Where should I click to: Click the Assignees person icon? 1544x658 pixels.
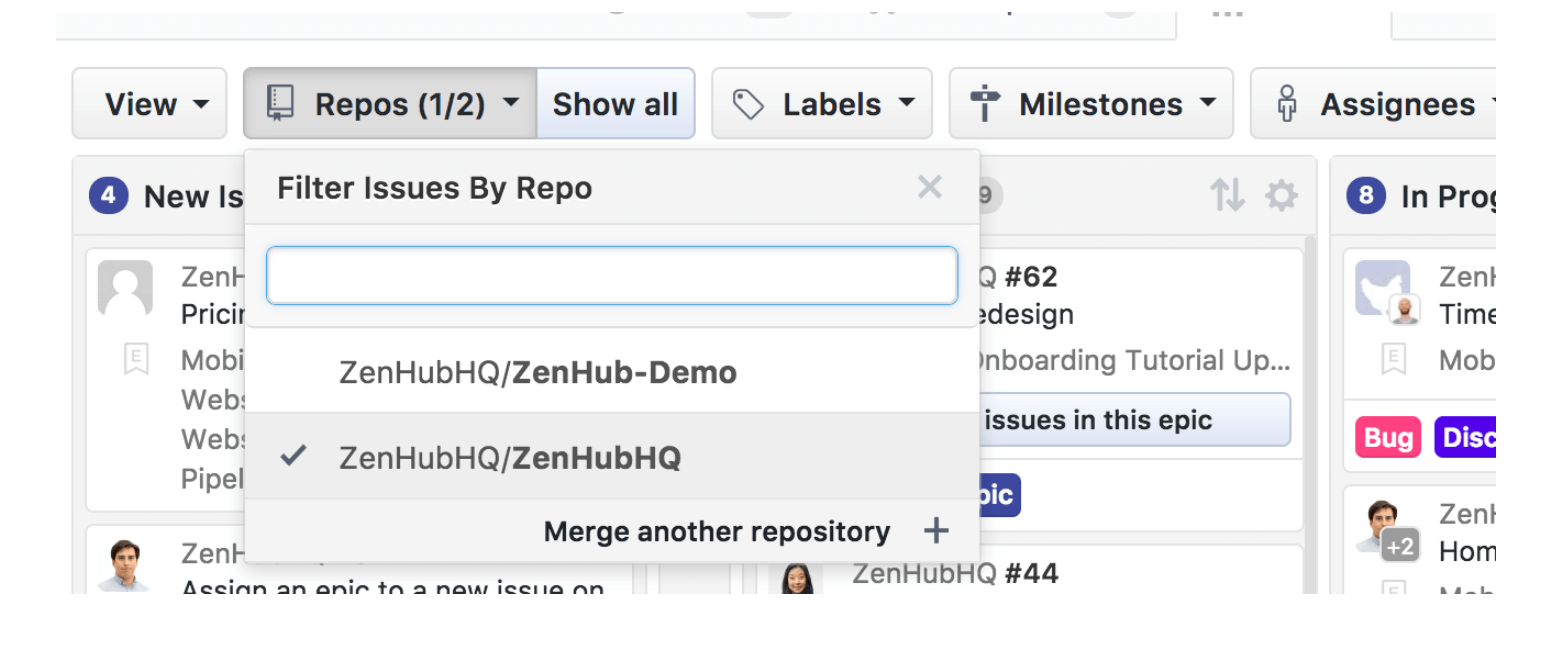[x=1287, y=104]
